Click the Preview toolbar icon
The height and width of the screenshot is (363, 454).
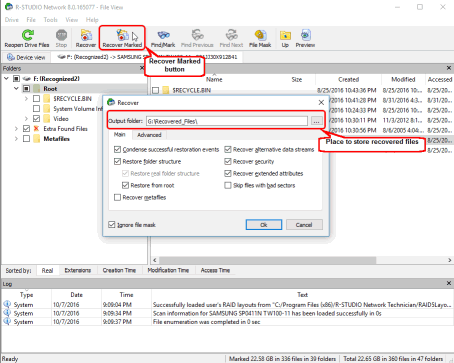305,35
